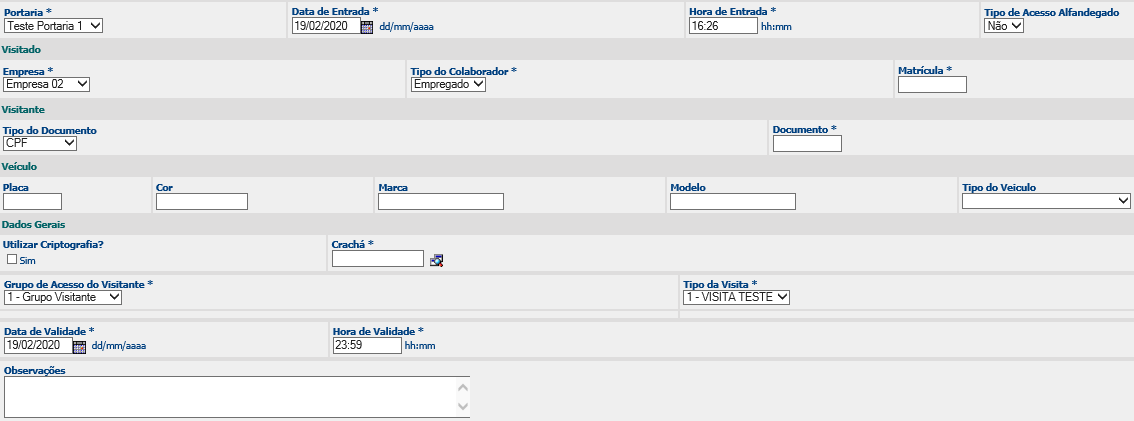Image resolution: width=1134 pixels, height=421 pixels.
Task: Enable the Utilizar Criptografia Sim checkbox
Action: (12, 259)
